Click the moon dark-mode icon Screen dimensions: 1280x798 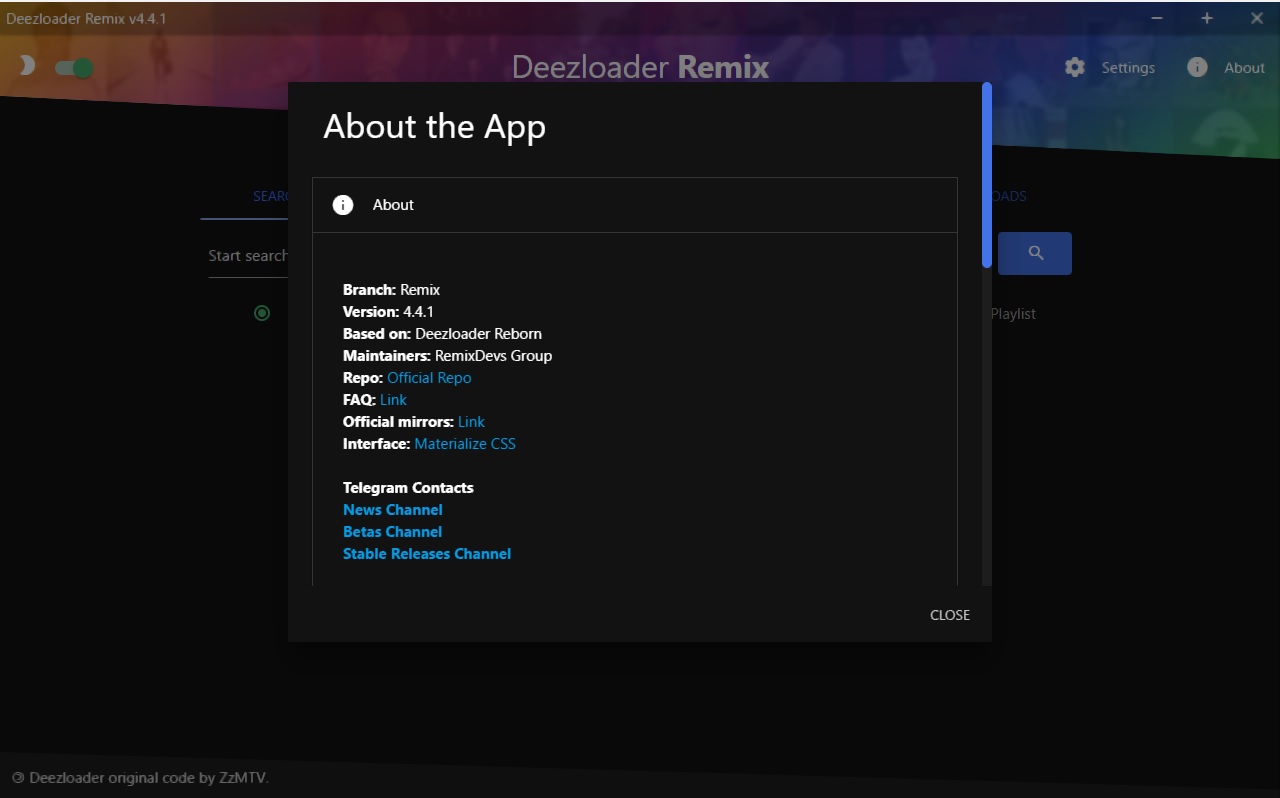click(27, 66)
